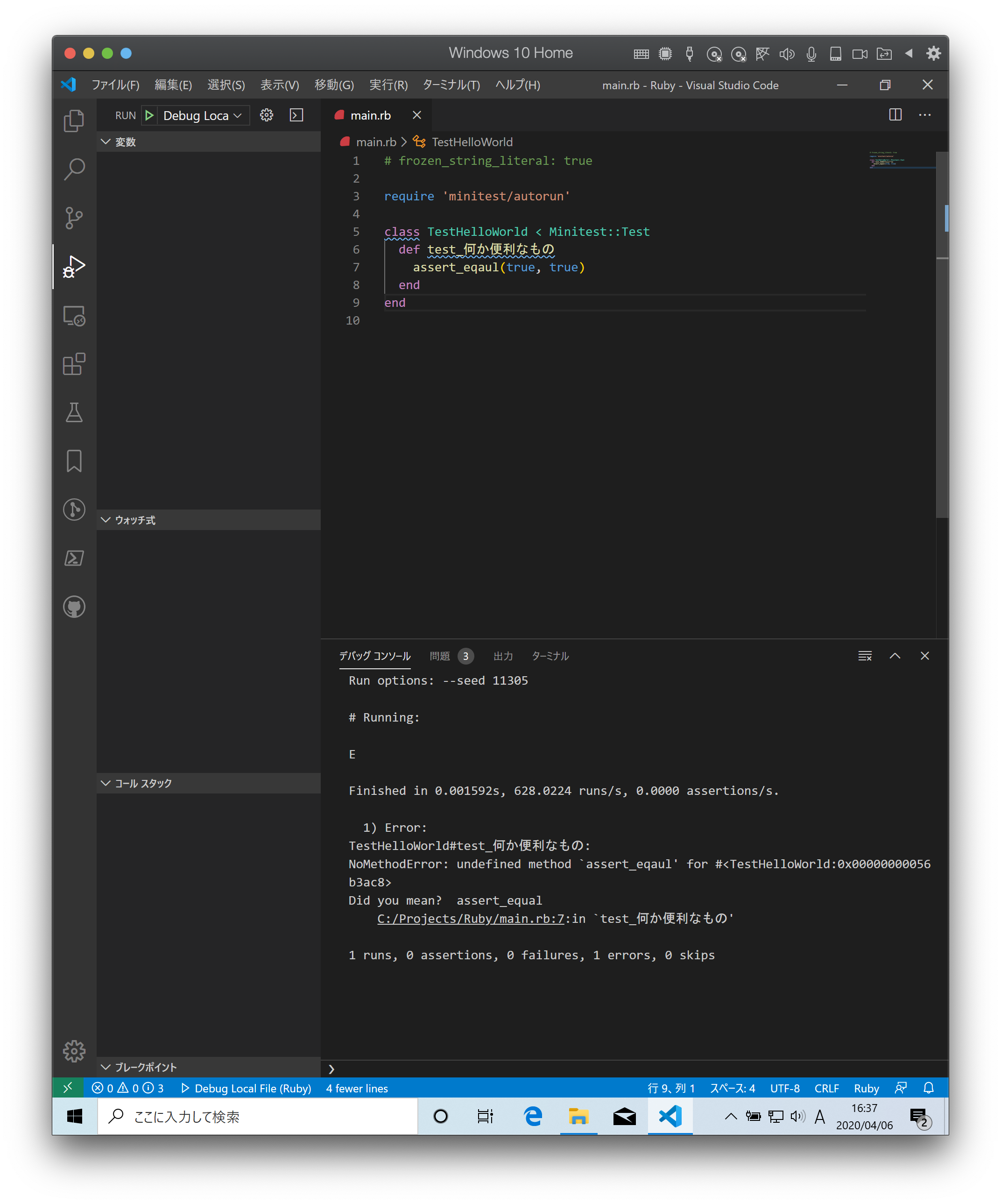Screen dimensions: 1001x1204
Task: Open the Test flask icon view
Action: pos(74,412)
